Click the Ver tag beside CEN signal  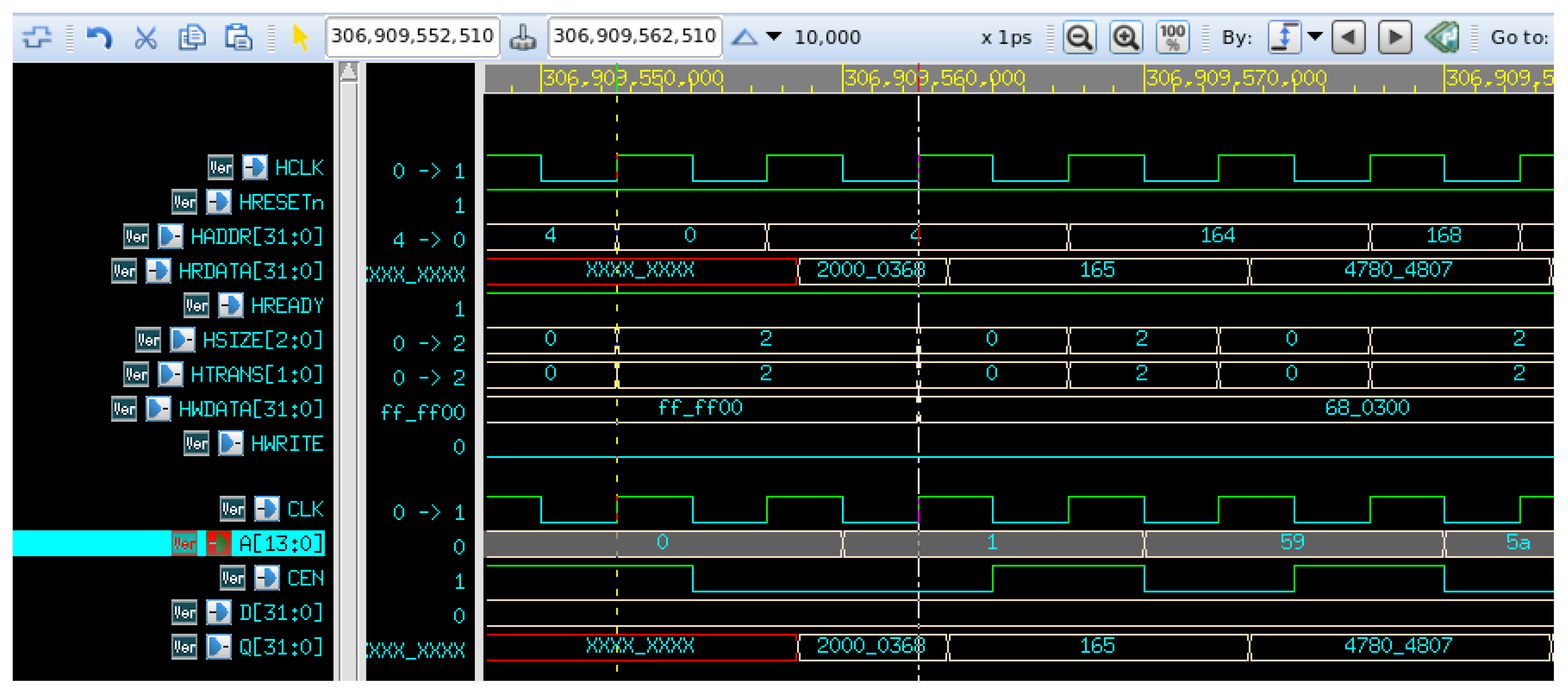[x=232, y=578]
